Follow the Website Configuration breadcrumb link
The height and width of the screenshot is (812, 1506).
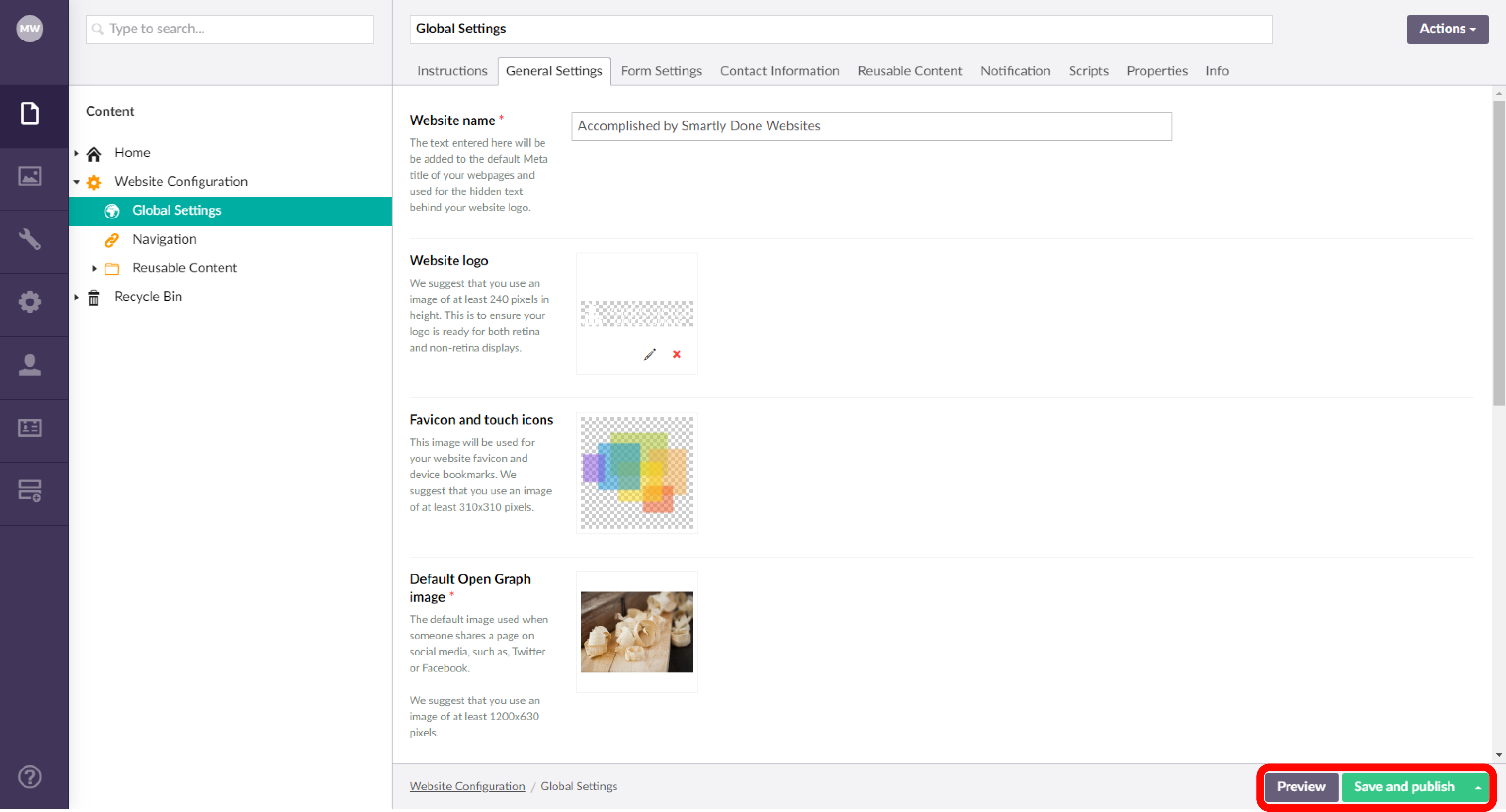pos(467,786)
